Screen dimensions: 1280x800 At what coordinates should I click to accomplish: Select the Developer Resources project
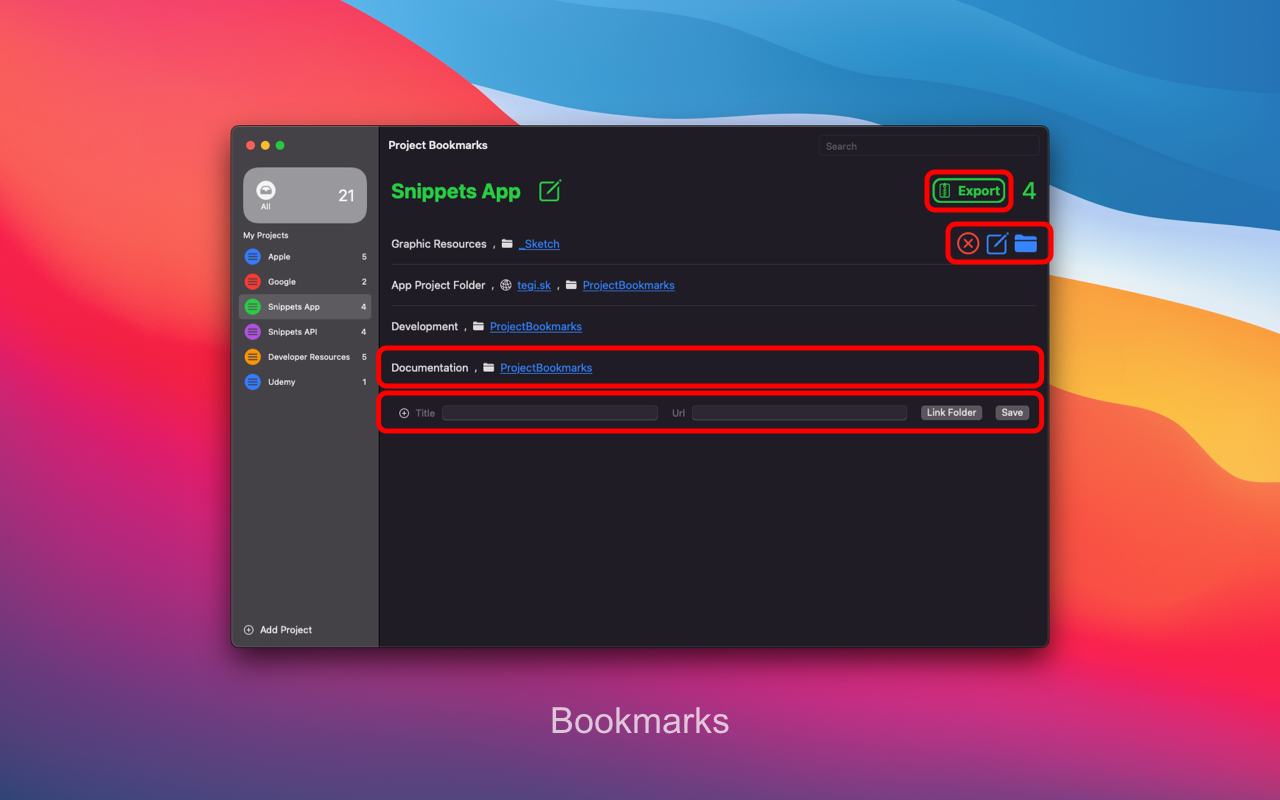[x=305, y=357]
